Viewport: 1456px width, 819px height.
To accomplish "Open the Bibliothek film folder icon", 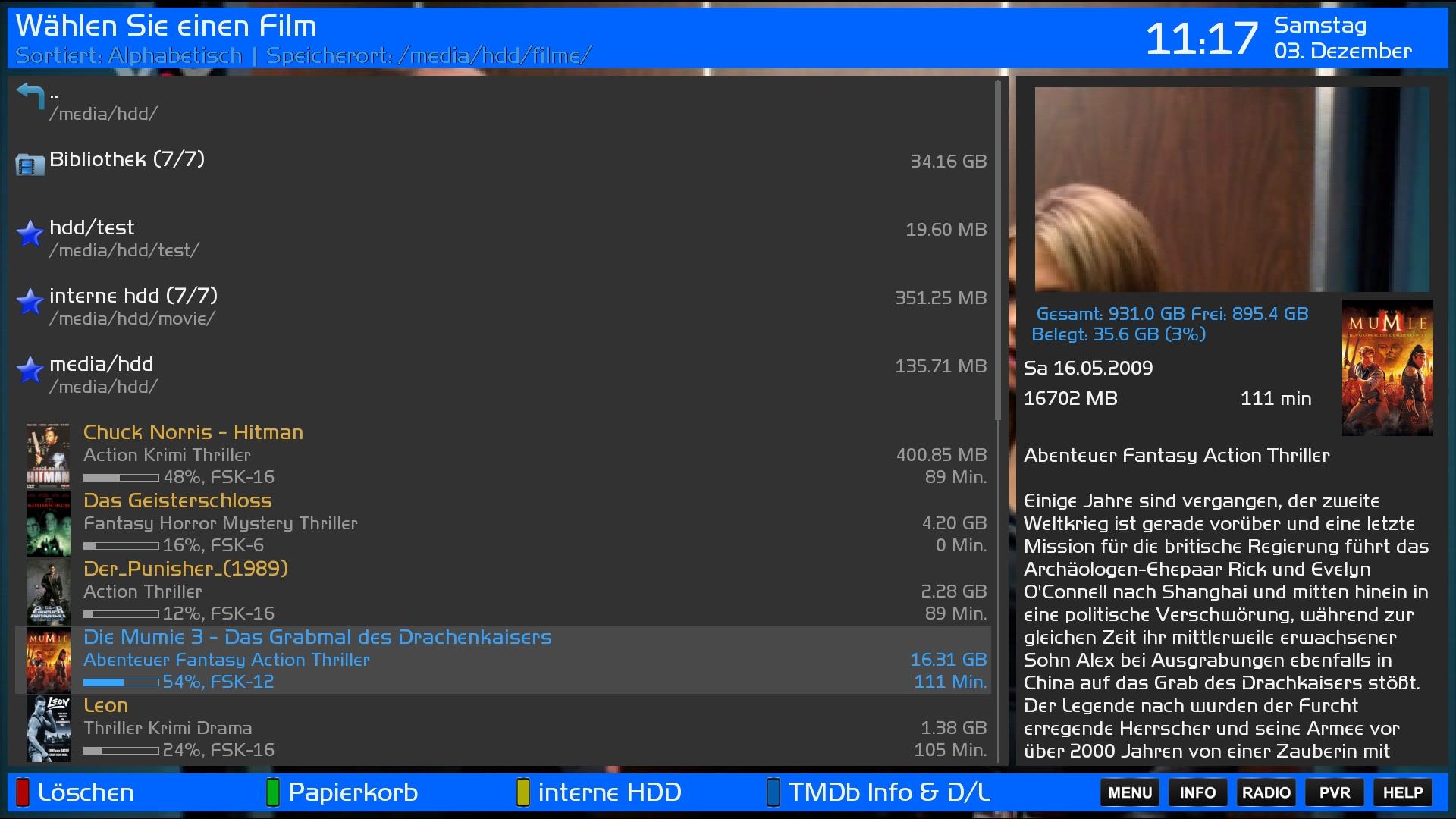I will click(x=30, y=164).
